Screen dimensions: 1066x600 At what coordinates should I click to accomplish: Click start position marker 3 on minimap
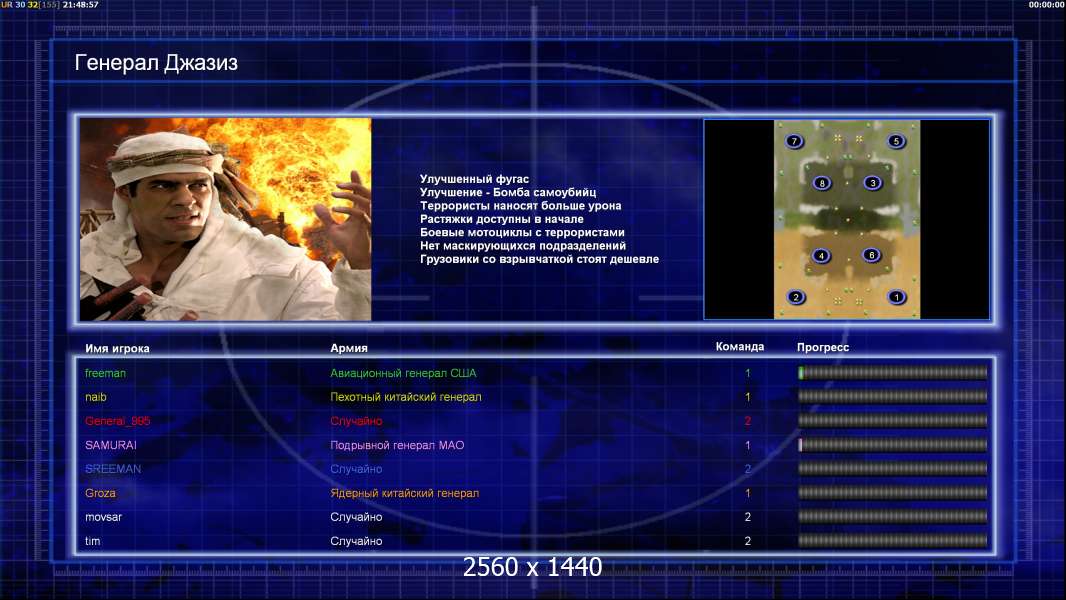click(872, 183)
